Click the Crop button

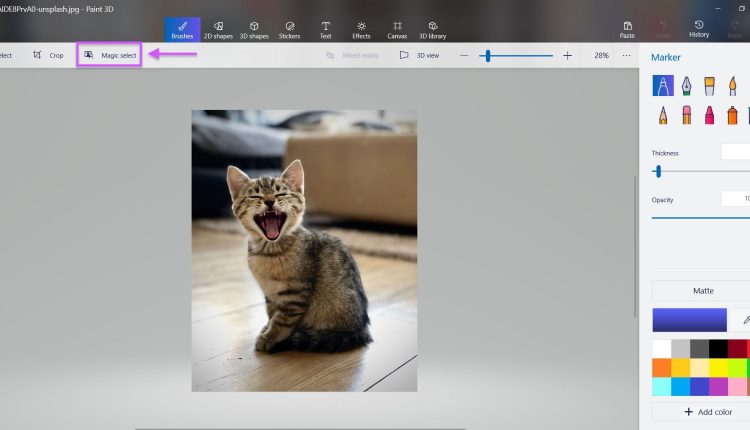point(48,55)
